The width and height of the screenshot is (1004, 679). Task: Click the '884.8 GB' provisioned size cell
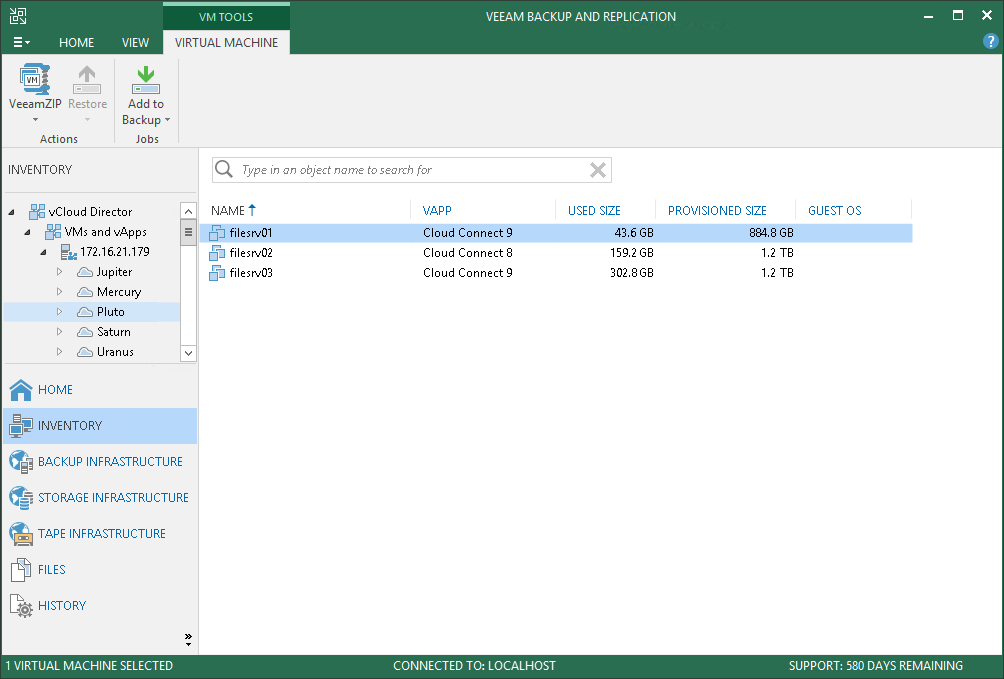pos(771,233)
